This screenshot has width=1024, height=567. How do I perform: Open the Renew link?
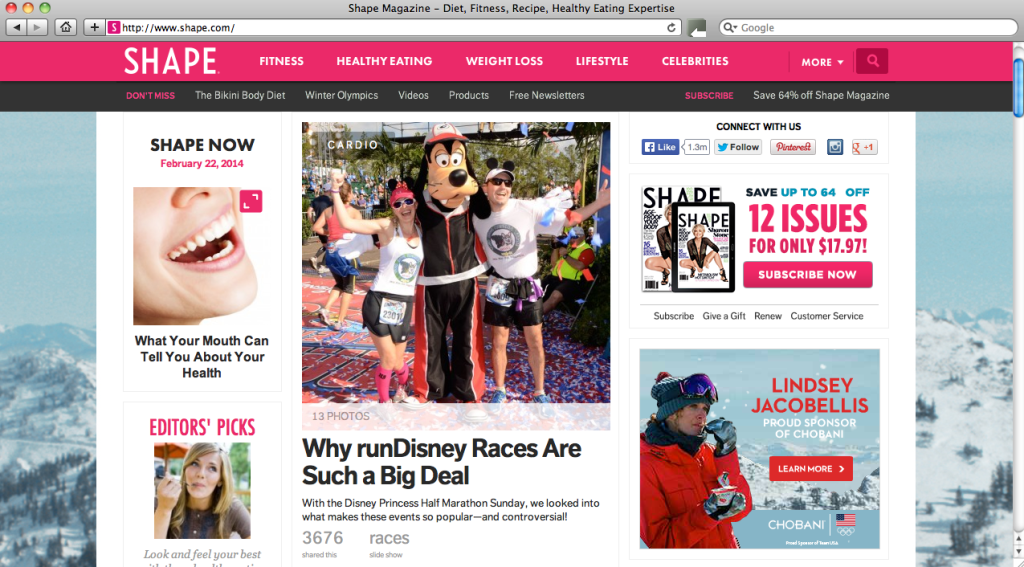point(768,316)
